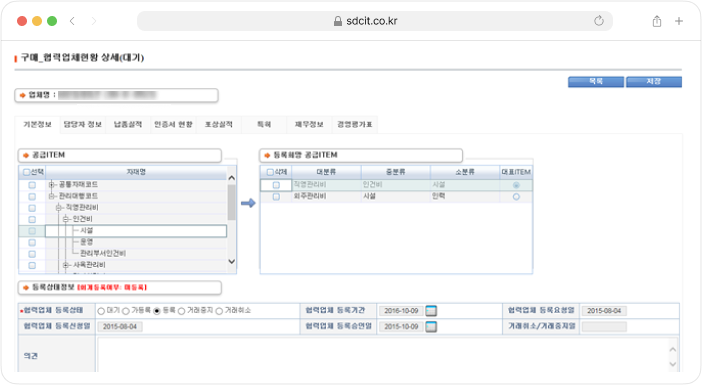Click the browser share icon
This screenshot has width=702, height=385.
(x=656, y=21)
